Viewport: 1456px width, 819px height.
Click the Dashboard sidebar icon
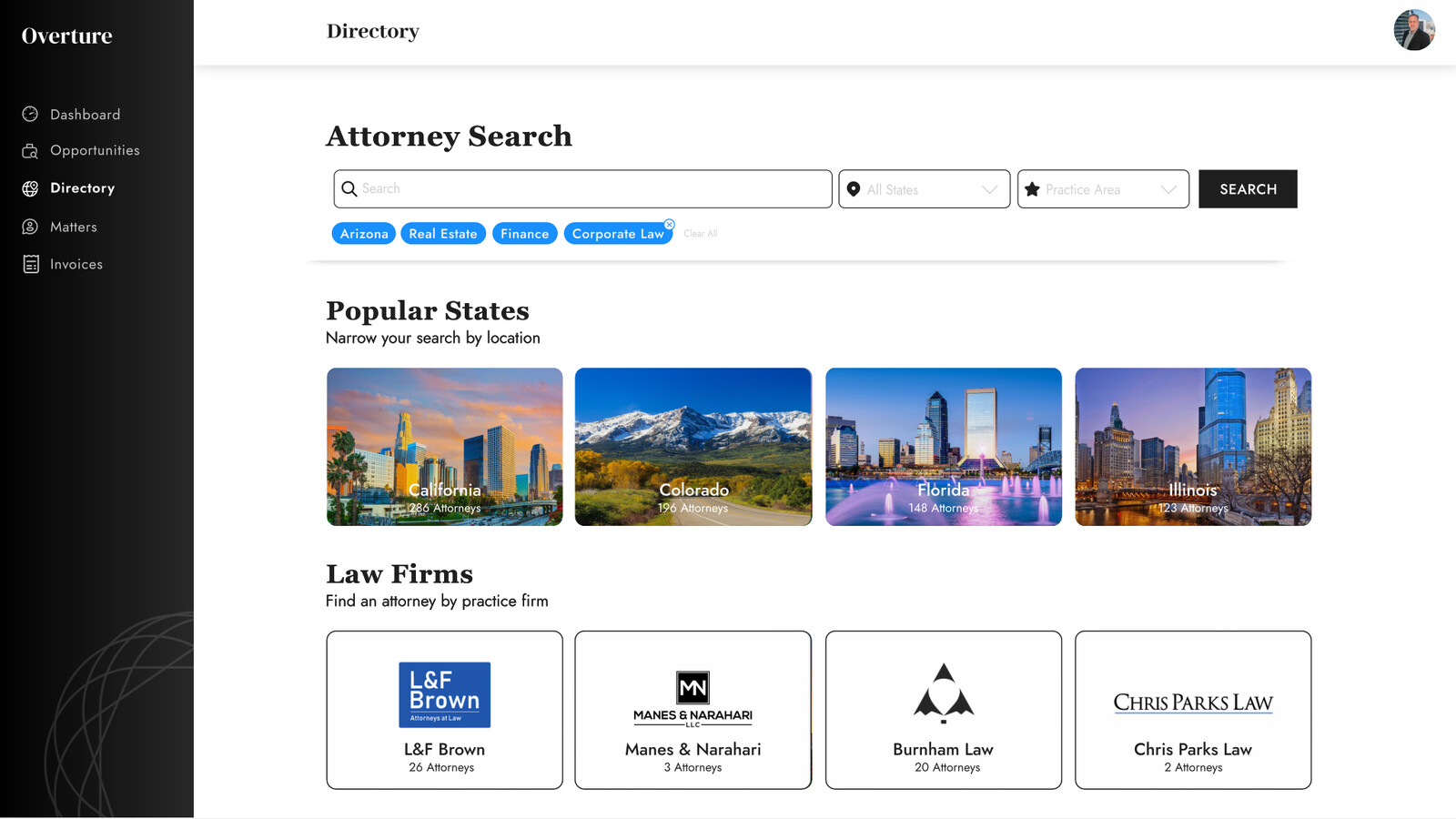pos(30,114)
